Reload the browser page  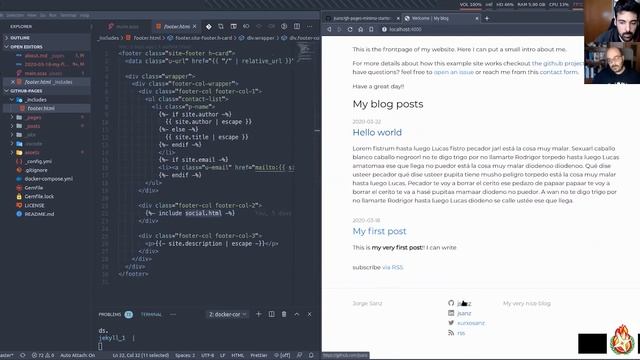tap(350, 29)
